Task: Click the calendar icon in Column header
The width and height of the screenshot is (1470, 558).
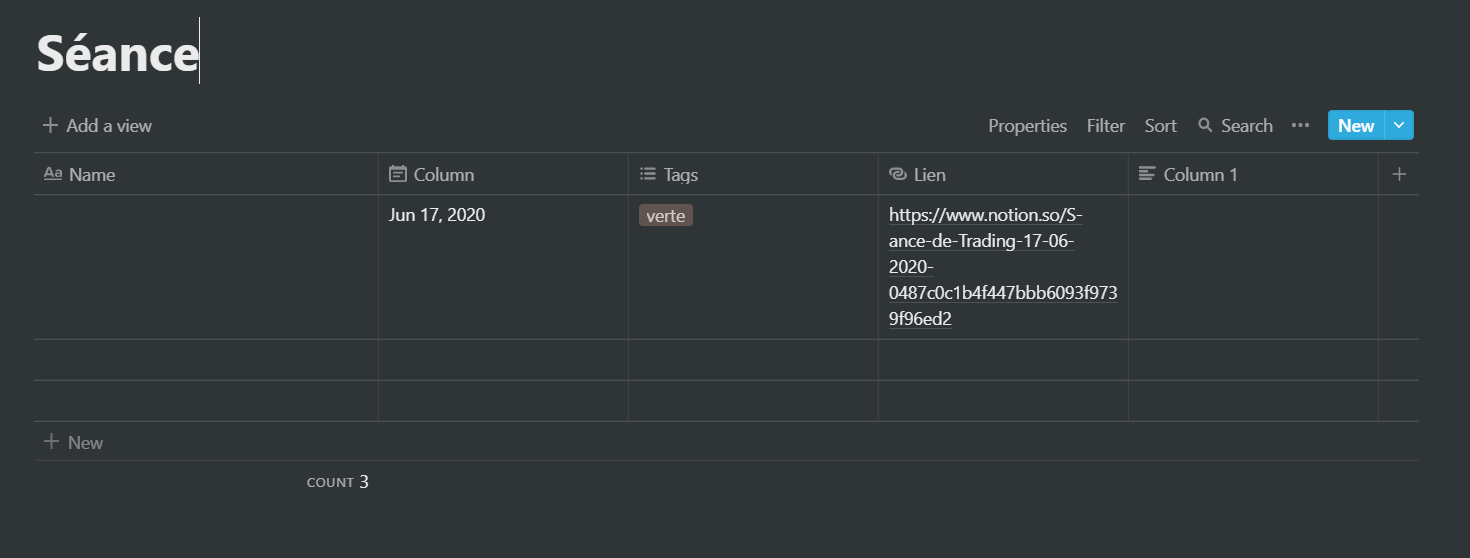Action: click(x=397, y=174)
